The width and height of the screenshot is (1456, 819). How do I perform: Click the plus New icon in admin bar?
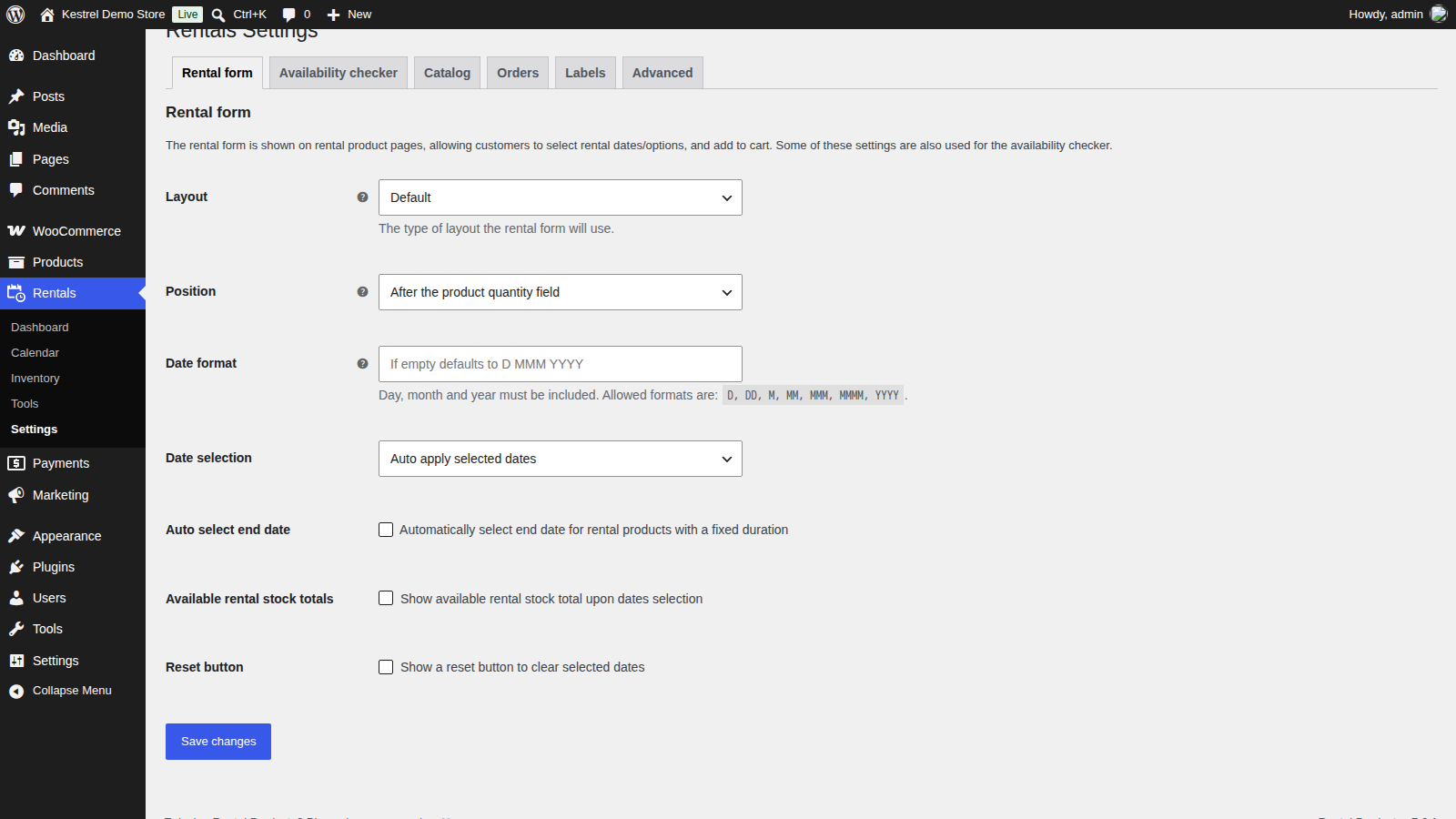pos(333,15)
